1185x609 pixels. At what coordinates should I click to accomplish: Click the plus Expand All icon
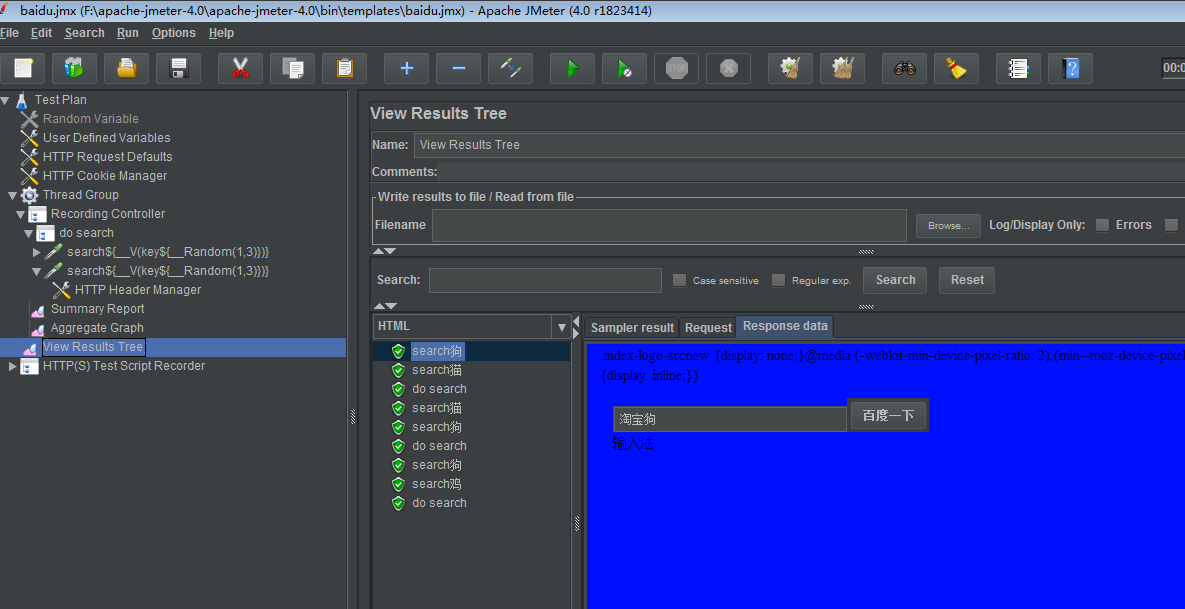(x=406, y=69)
